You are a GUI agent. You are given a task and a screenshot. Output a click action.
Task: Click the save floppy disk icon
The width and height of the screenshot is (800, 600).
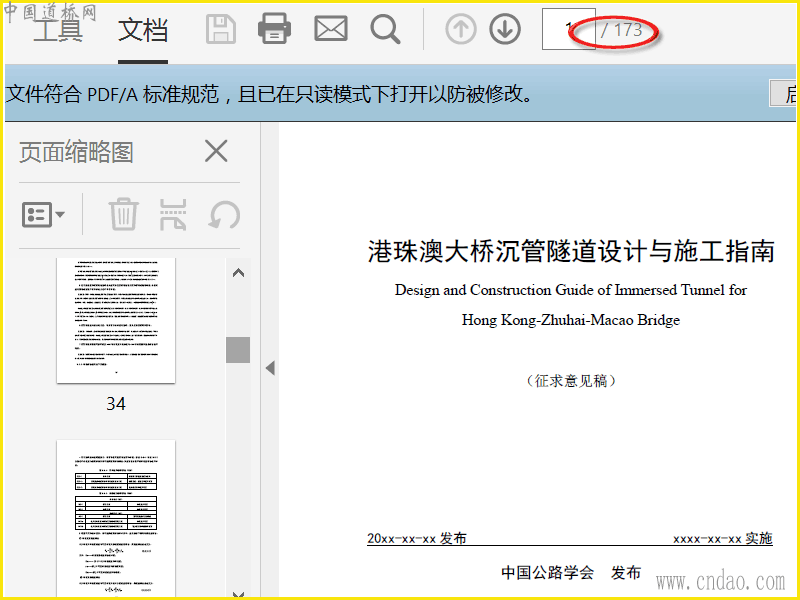221,29
